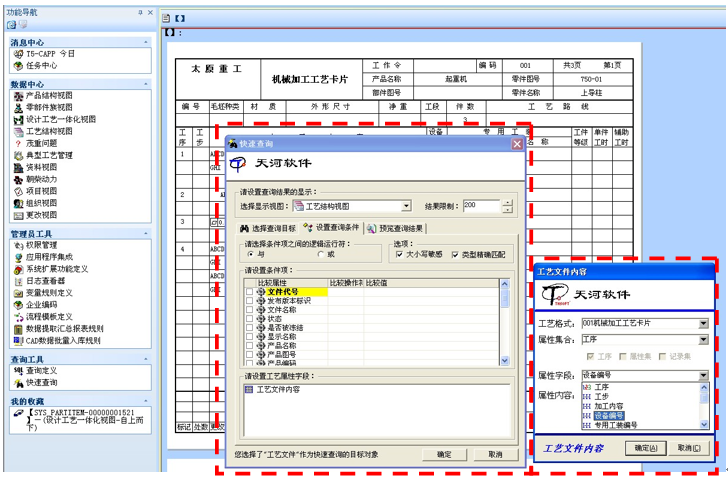Open 日志查看器 under admin tools
The width and height of the screenshot is (728, 479).
click(39, 281)
